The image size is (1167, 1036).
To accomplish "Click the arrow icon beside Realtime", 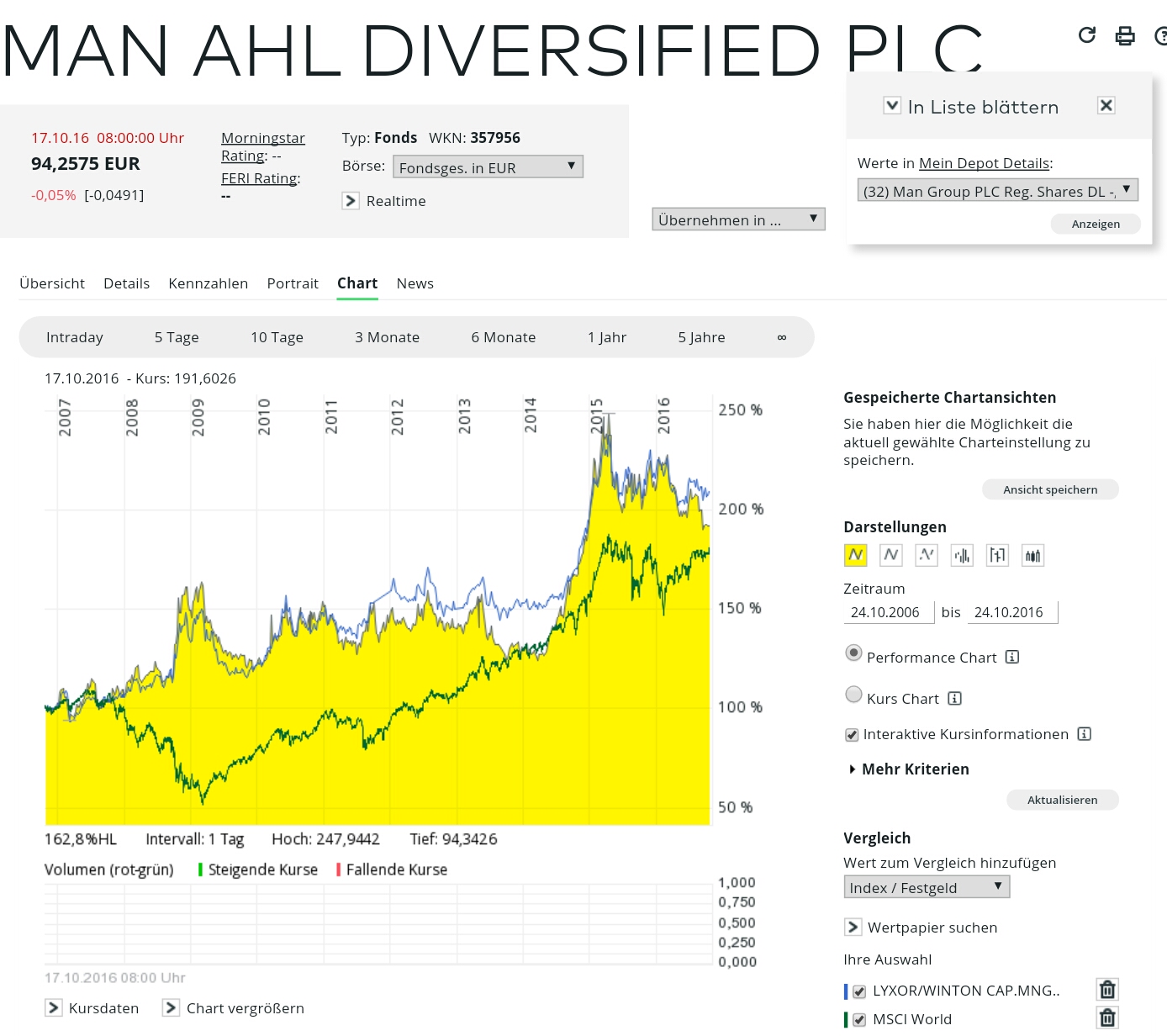I will [x=351, y=201].
